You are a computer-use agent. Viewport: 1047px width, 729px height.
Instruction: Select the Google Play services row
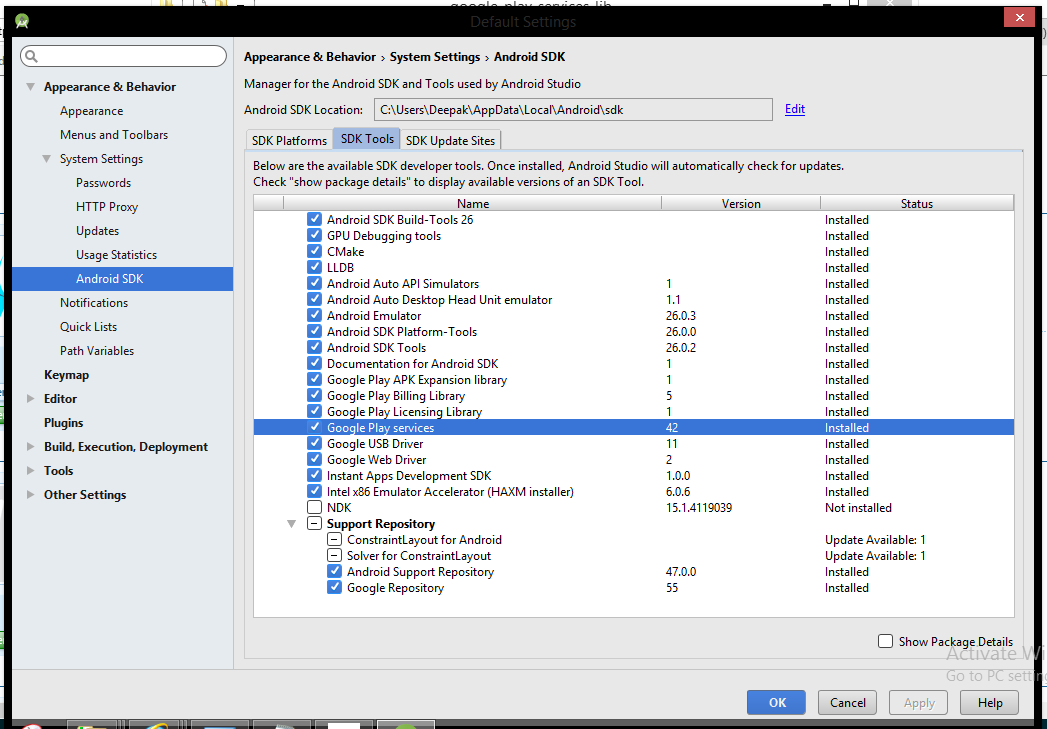634,427
